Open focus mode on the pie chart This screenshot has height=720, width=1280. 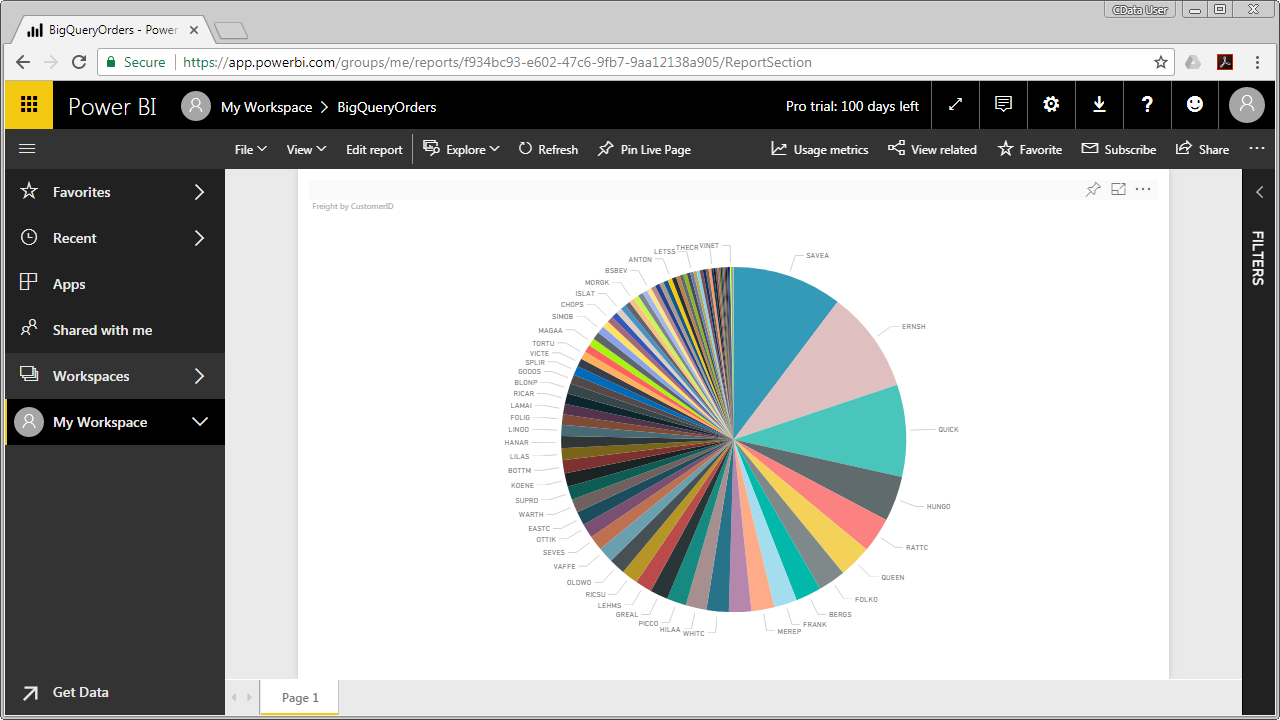[1117, 188]
